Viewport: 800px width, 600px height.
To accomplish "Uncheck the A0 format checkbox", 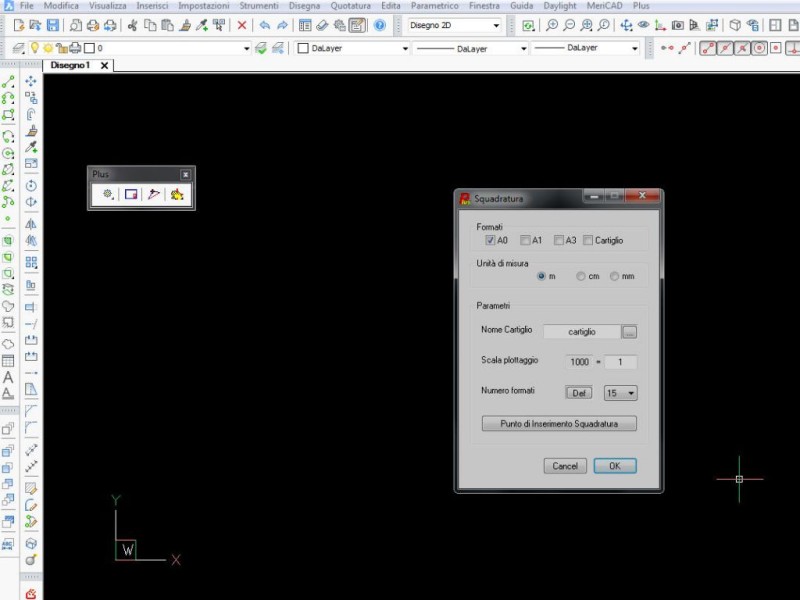I will pos(490,240).
